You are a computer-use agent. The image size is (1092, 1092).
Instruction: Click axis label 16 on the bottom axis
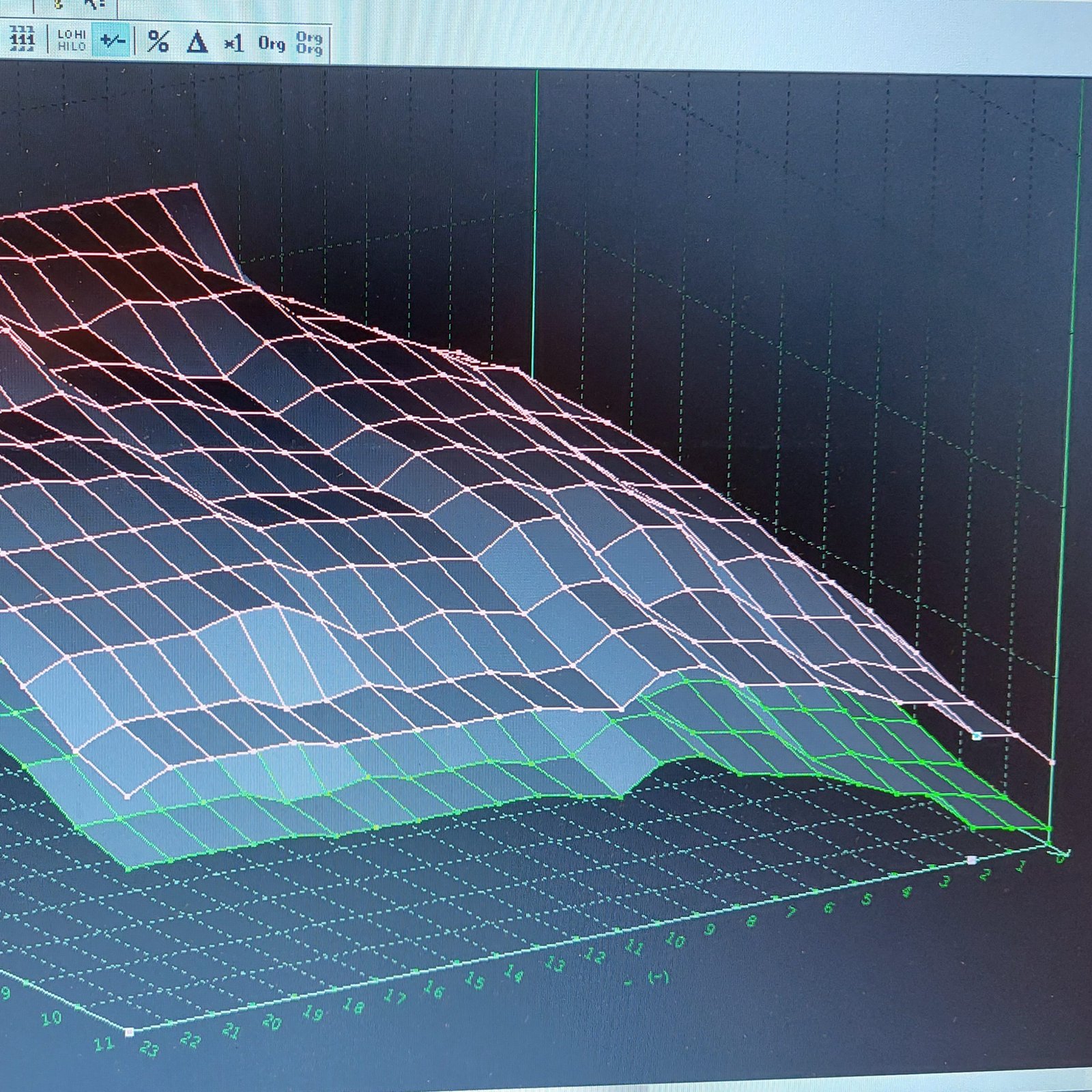[433, 990]
